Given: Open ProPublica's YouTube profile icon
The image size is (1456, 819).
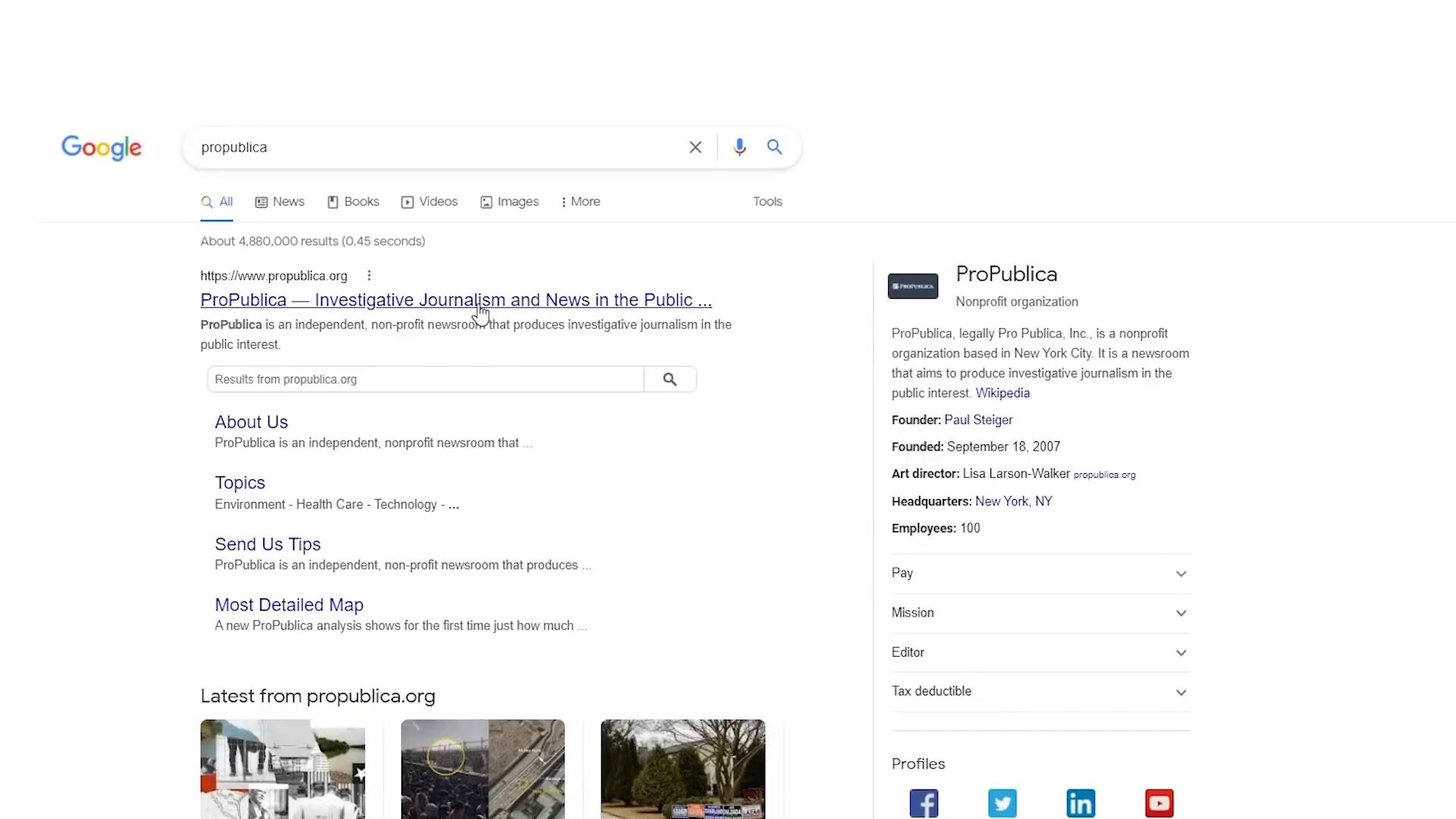Looking at the screenshot, I should coord(1159,802).
